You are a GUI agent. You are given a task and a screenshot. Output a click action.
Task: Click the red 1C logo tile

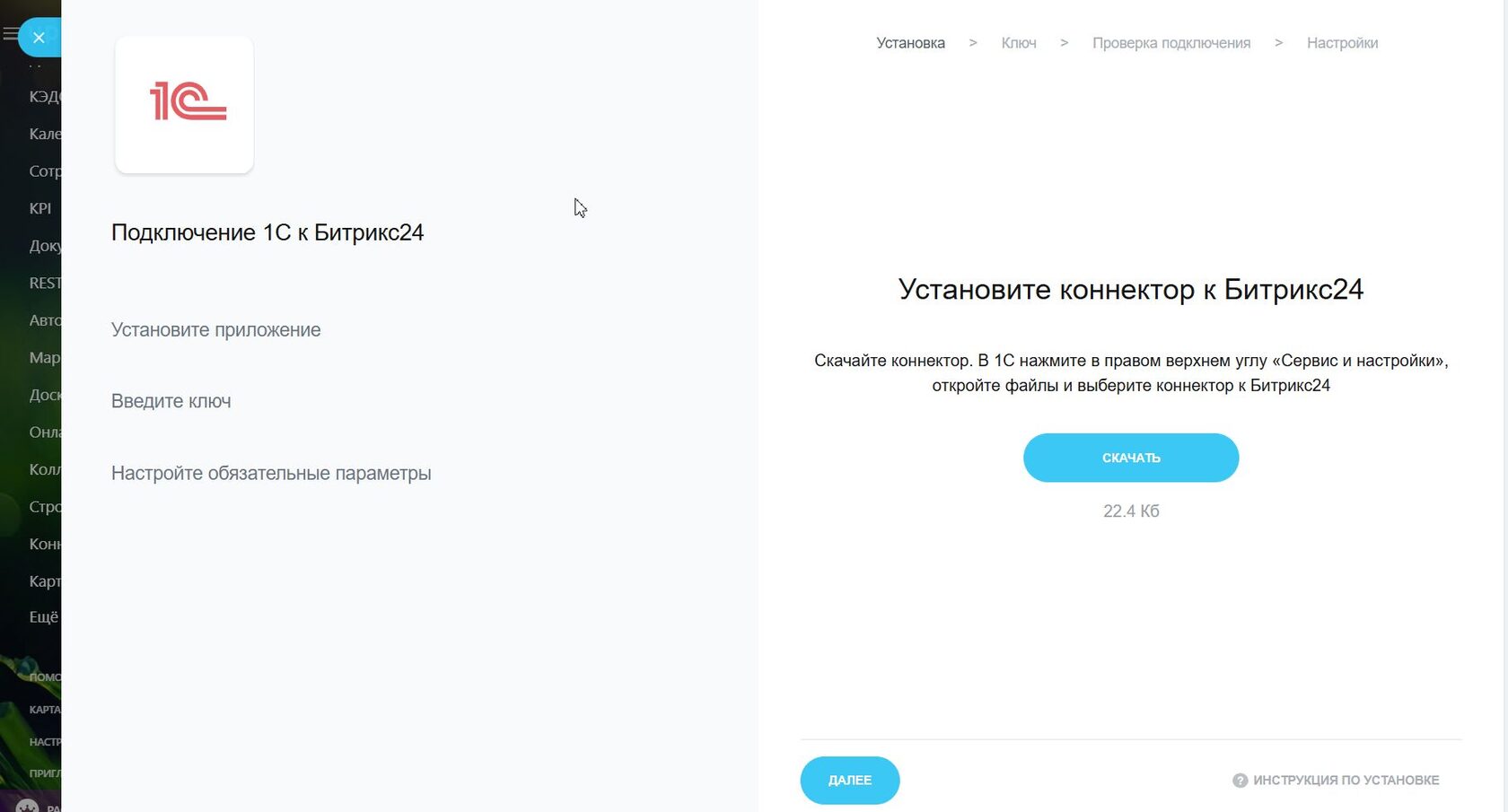(x=184, y=104)
